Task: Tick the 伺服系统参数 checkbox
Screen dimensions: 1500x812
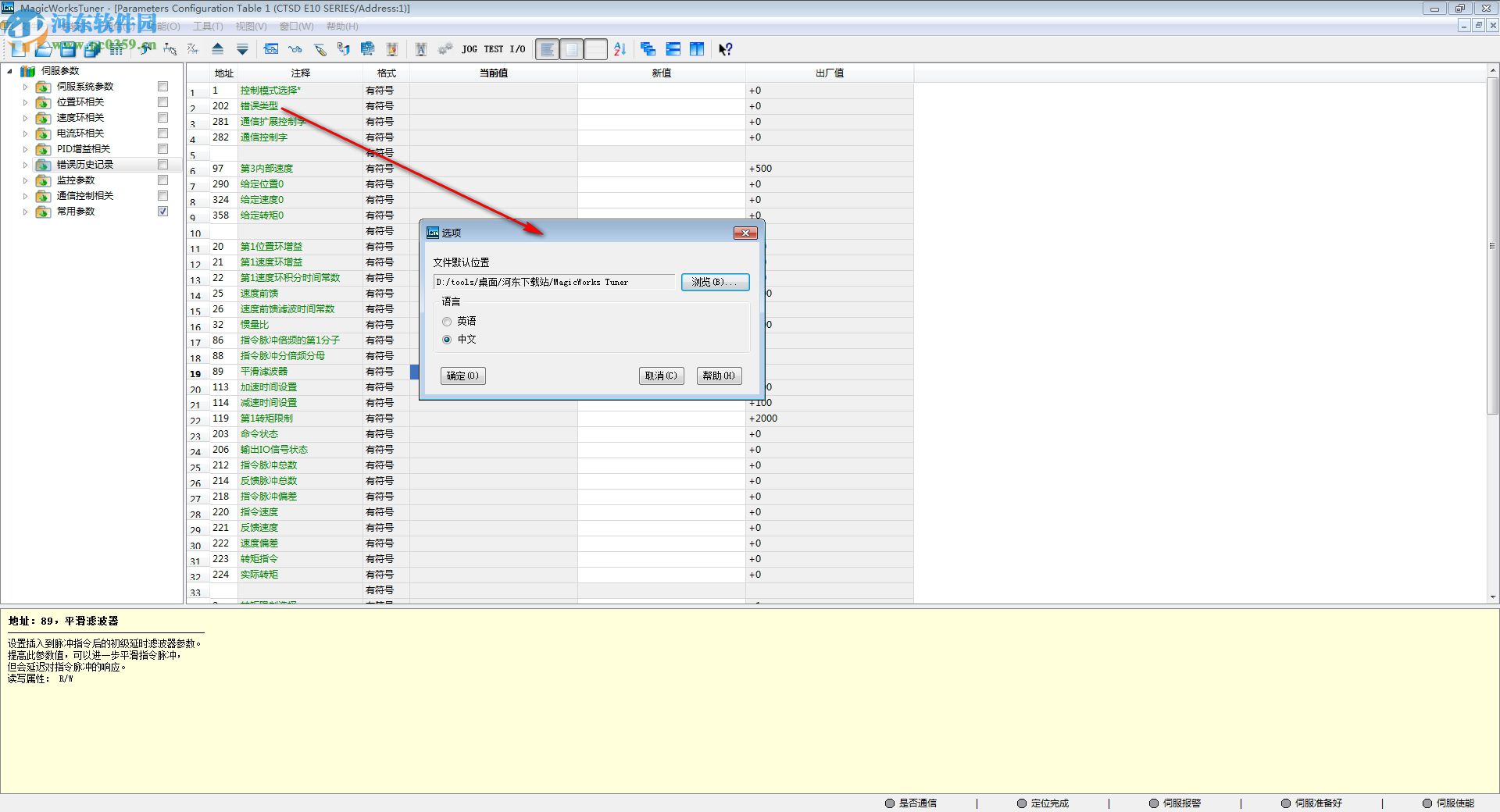Action: (162, 86)
